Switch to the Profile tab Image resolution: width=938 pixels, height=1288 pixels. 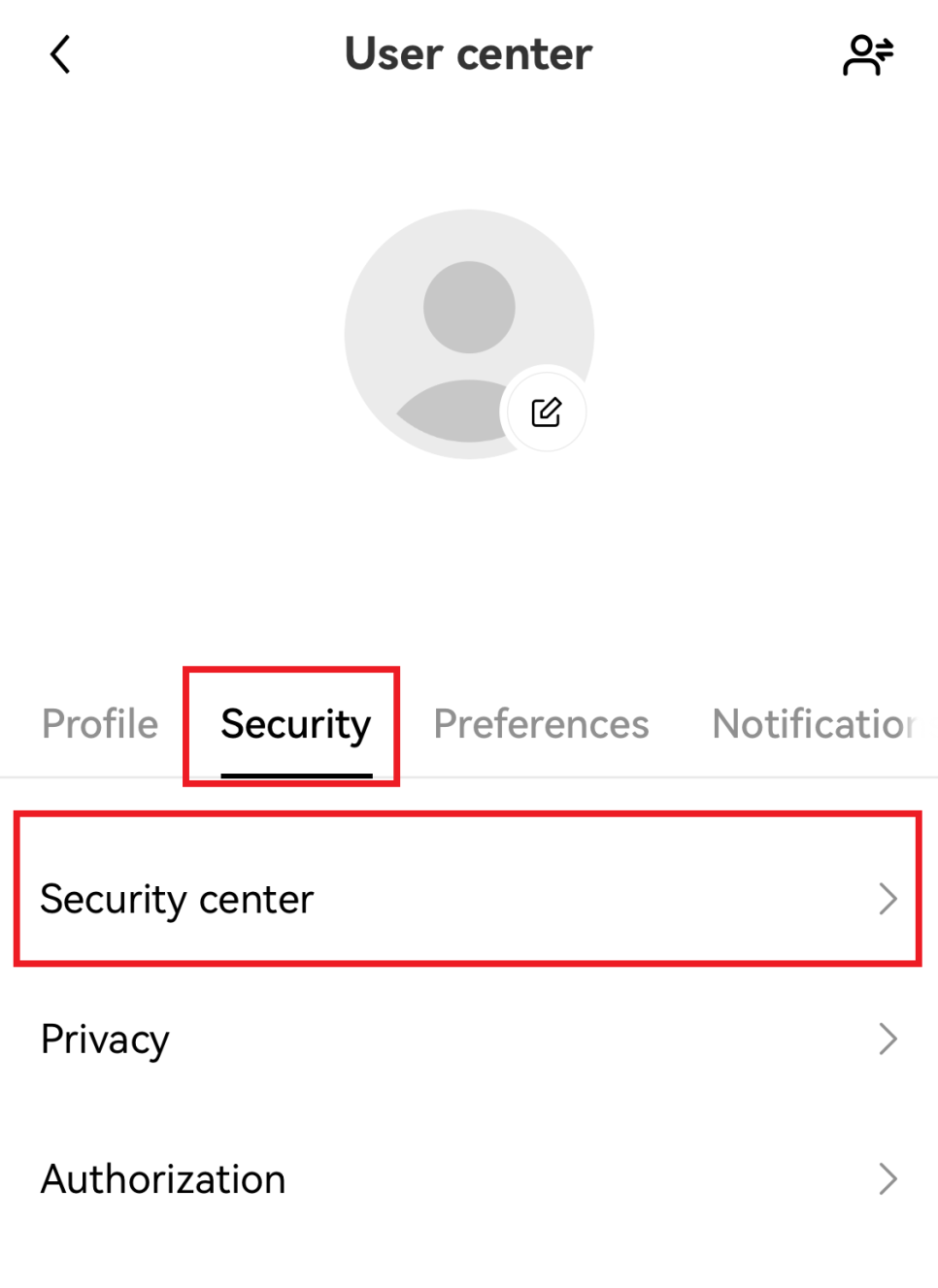[x=100, y=724]
